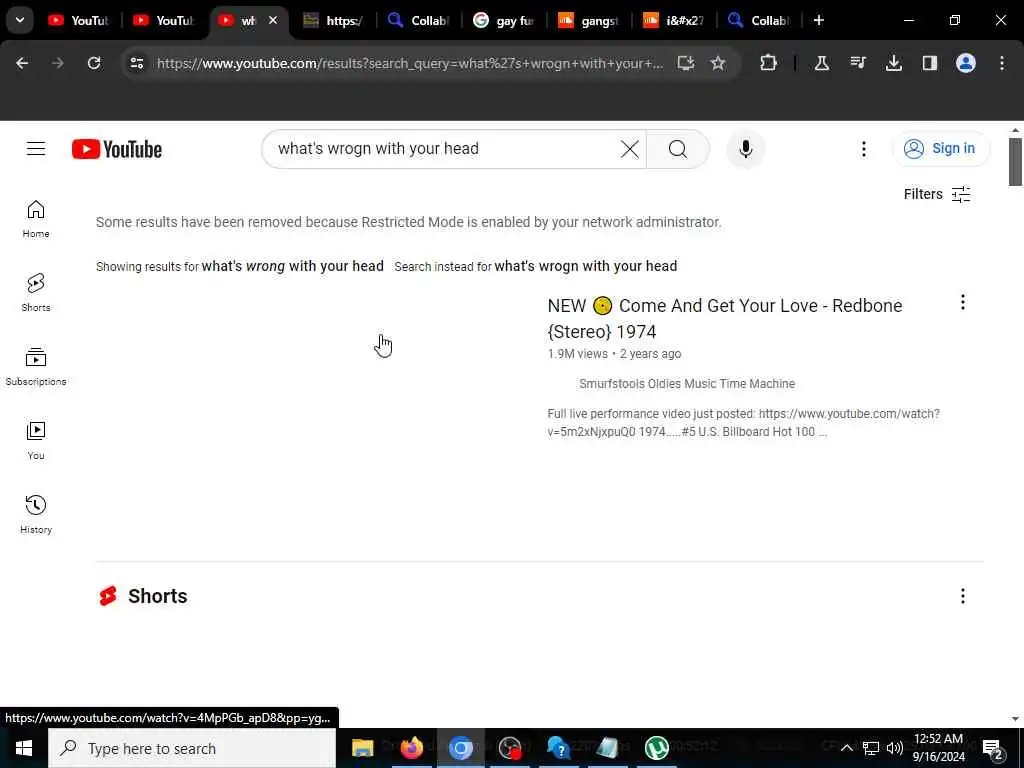Click the Sign in button
This screenshot has height=768, width=1024.
click(x=940, y=149)
